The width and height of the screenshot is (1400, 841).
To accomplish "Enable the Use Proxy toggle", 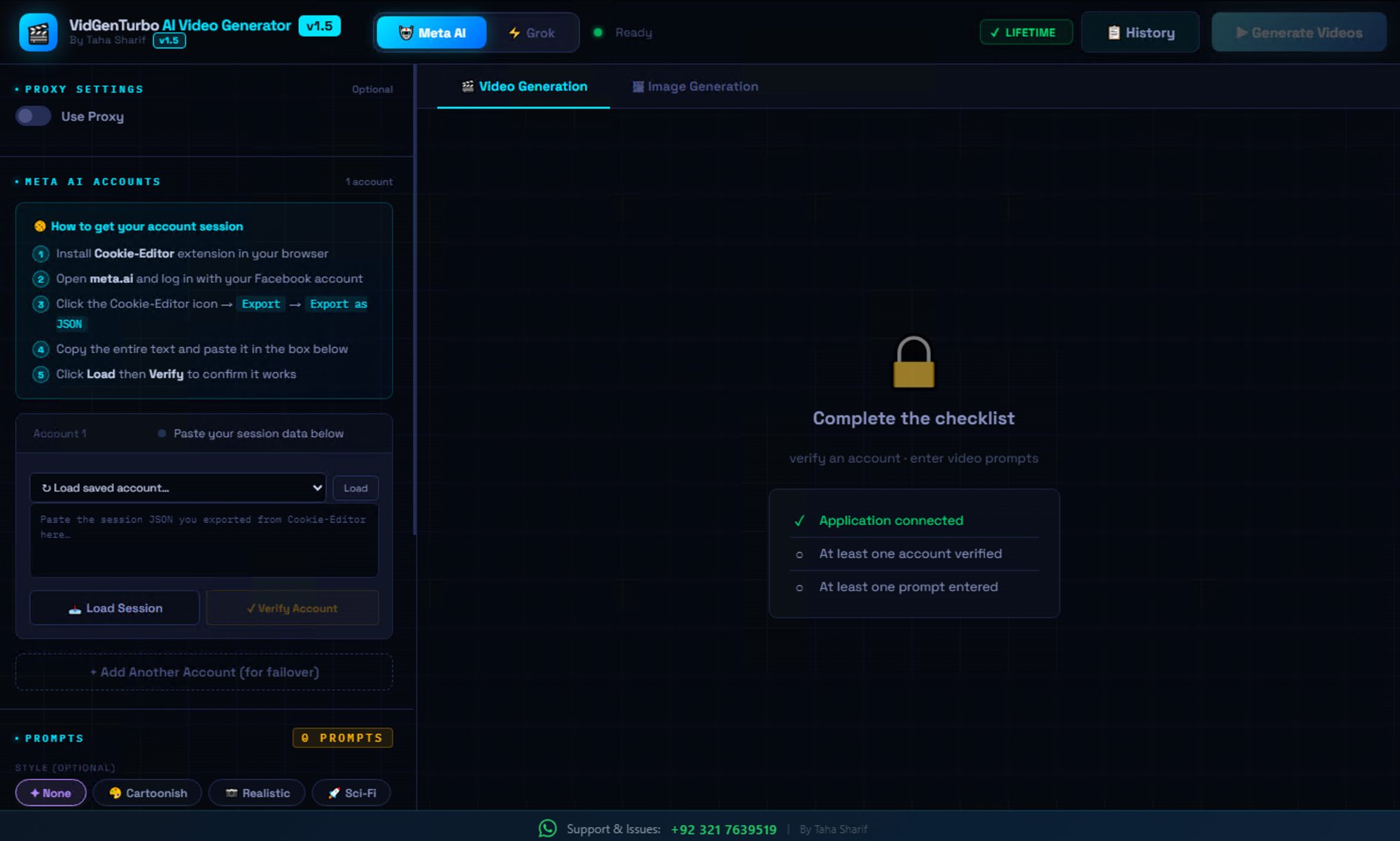I will pyautogui.click(x=33, y=116).
